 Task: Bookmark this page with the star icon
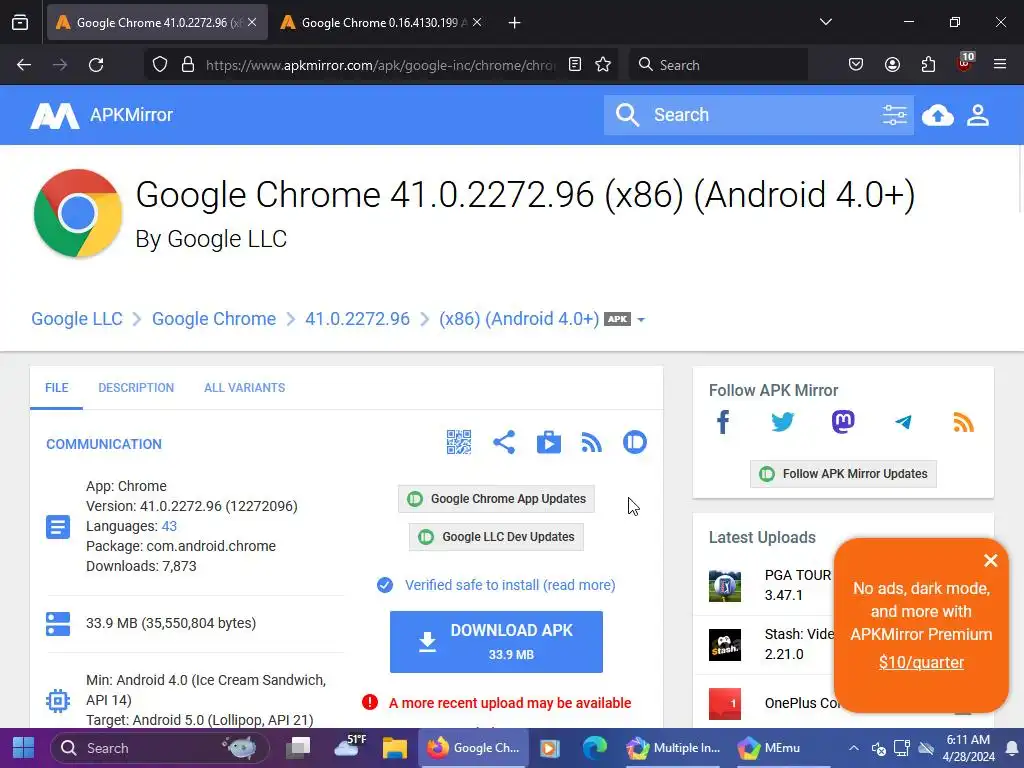pyautogui.click(x=603, y=65)
